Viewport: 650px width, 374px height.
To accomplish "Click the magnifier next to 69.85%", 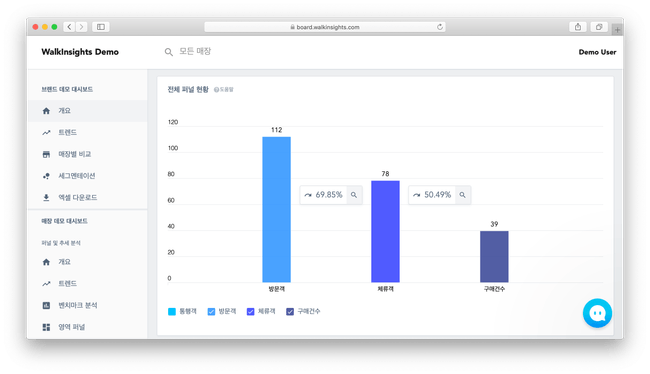I will coord(354,195).
